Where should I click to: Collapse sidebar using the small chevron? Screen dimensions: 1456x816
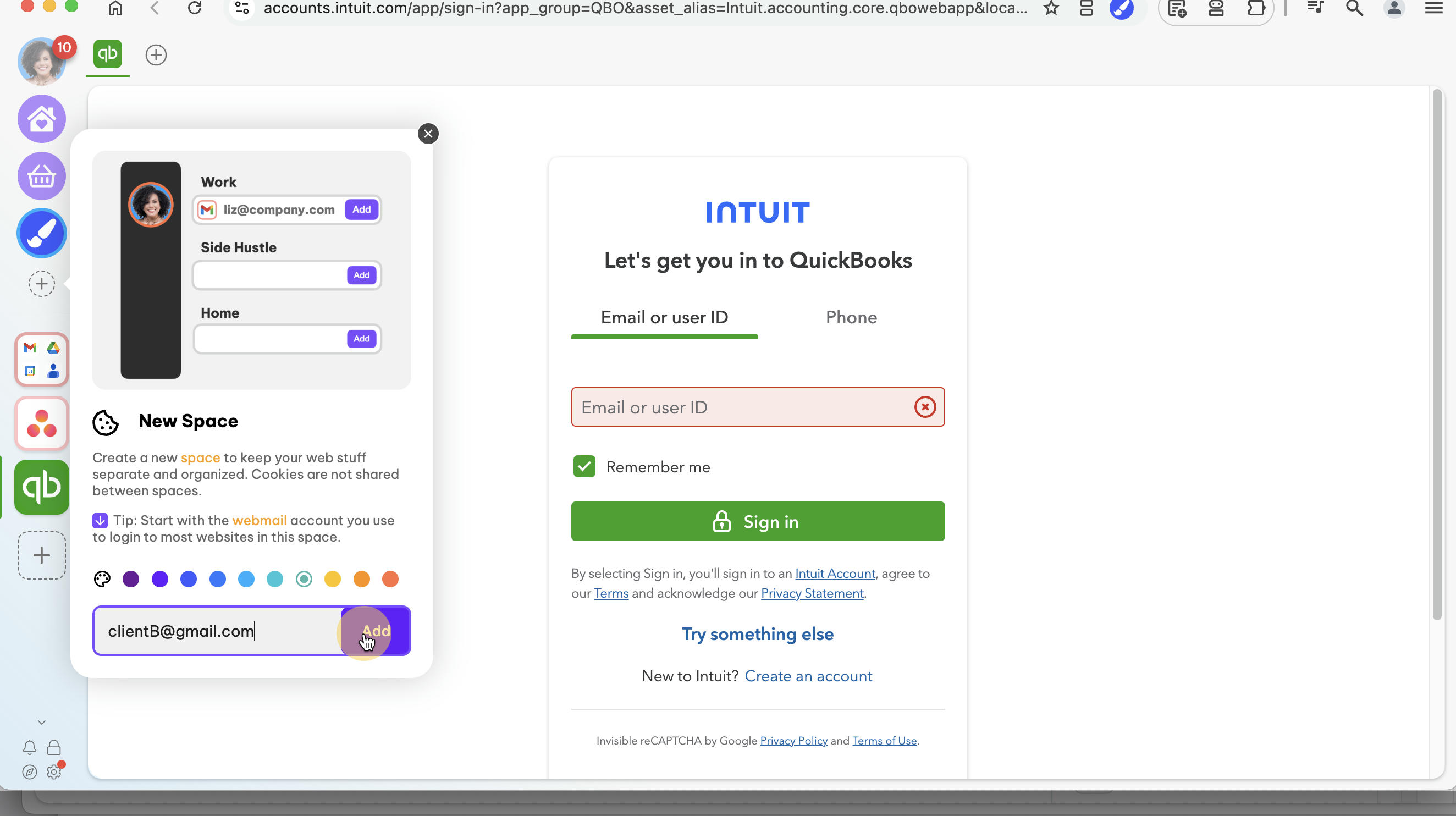(x=42, y=722)
